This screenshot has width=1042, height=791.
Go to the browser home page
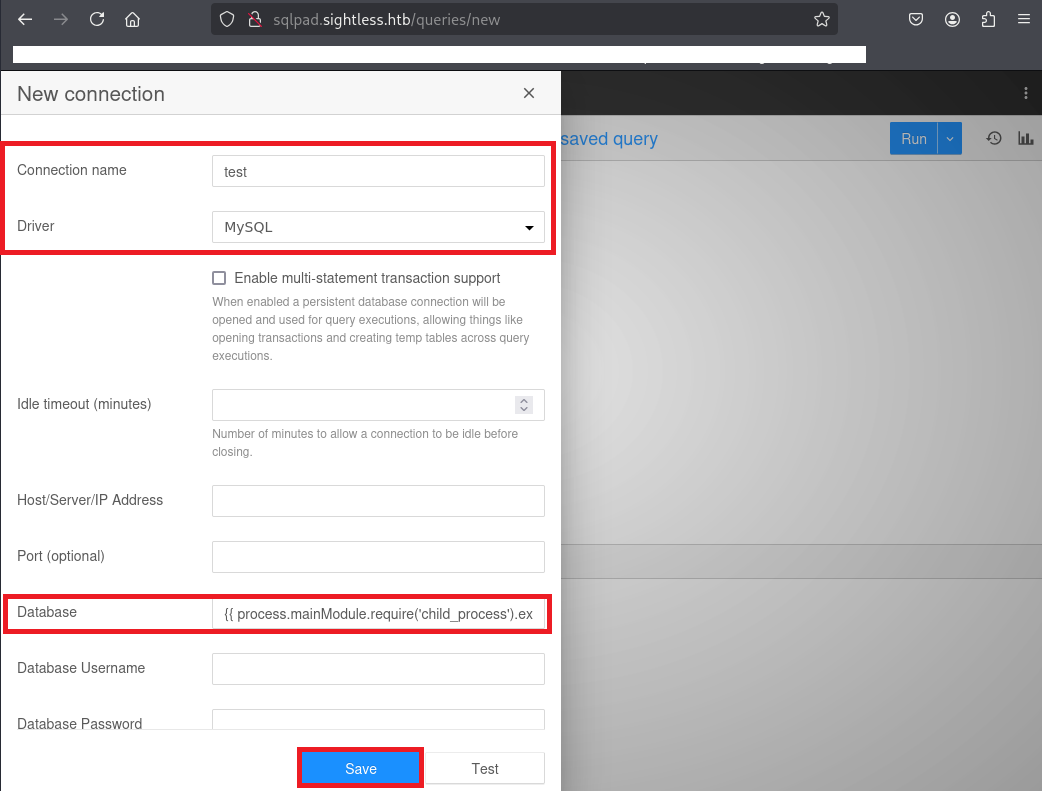132,19
